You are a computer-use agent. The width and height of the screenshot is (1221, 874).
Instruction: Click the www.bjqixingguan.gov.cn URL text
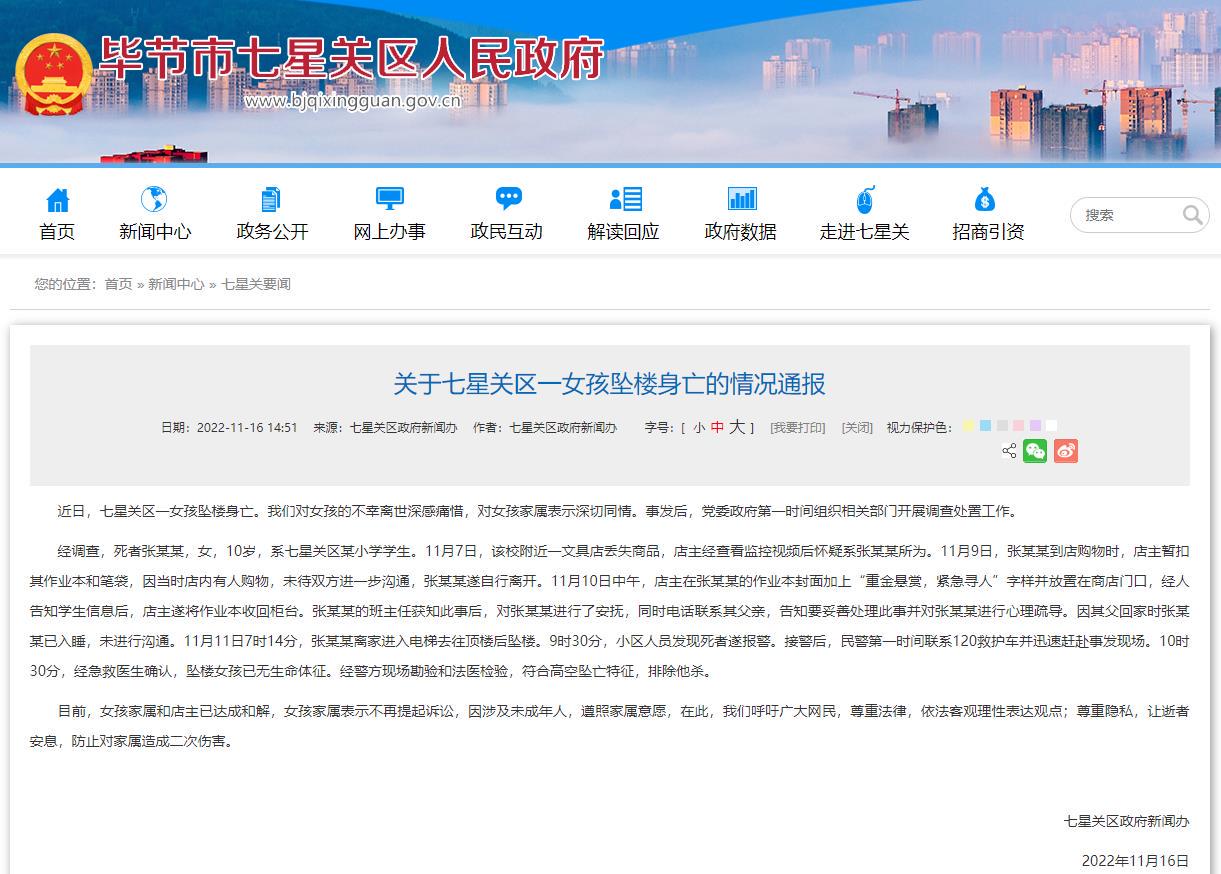tap(352, 100)
